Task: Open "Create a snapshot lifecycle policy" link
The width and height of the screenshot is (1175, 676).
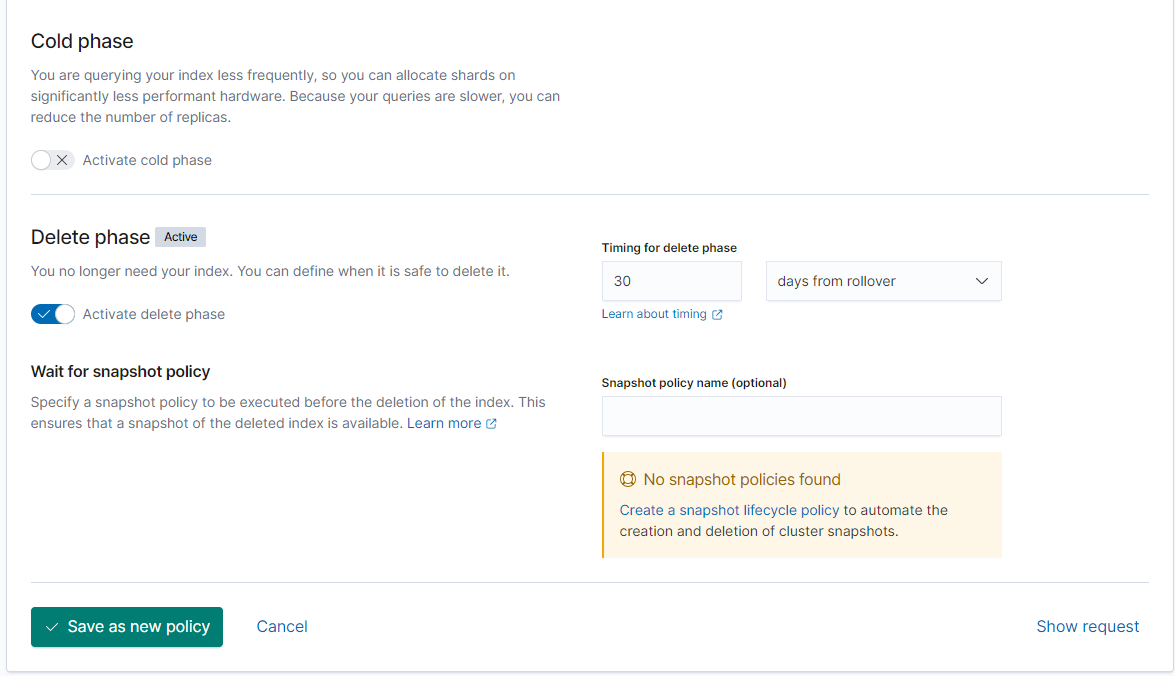Action: click(729, 510)
